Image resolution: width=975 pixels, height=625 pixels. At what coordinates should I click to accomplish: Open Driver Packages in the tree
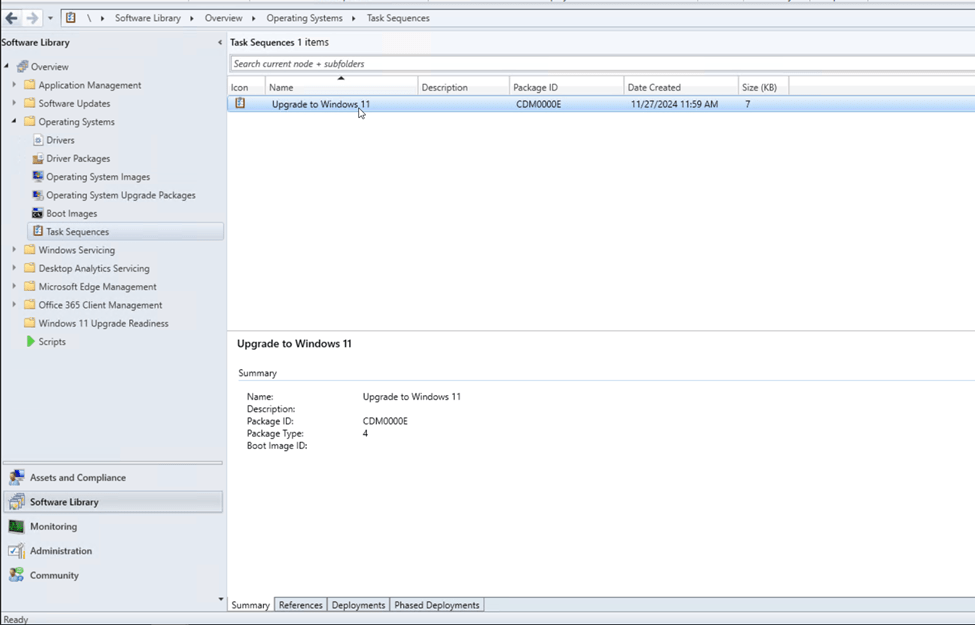pos(78,159)
